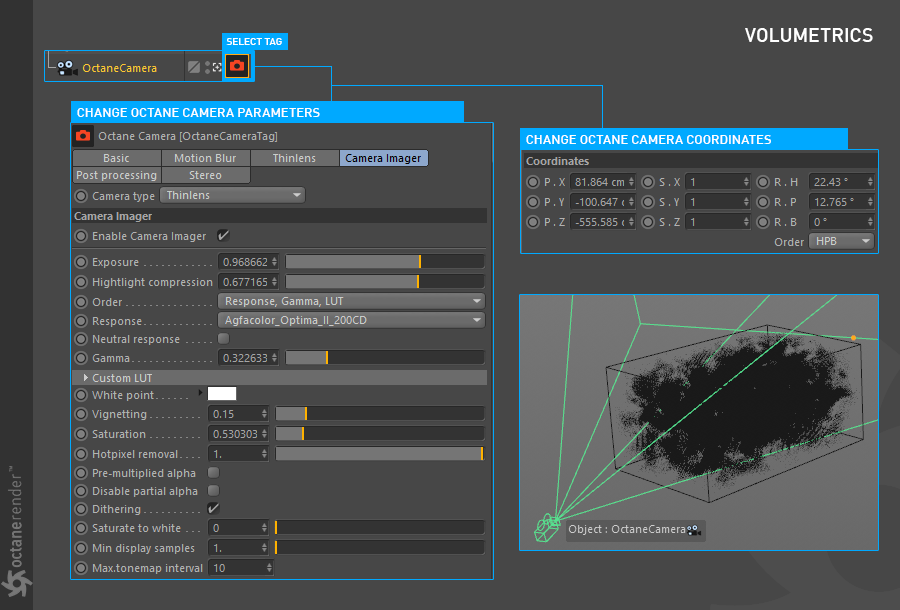Select the Octane camera tag icon
This screenshot has width=900, height=610.
coord(237,66)
